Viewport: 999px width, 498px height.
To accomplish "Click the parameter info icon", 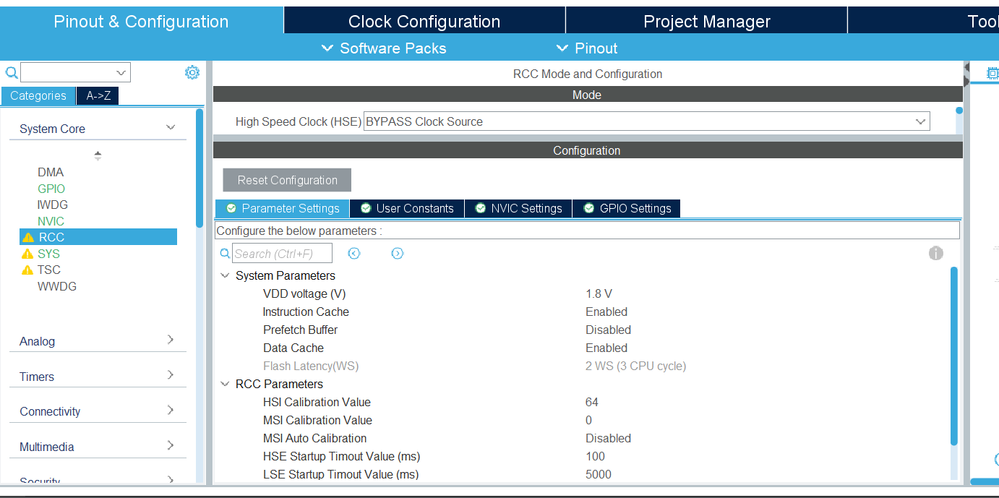I will tap(935, 253).
